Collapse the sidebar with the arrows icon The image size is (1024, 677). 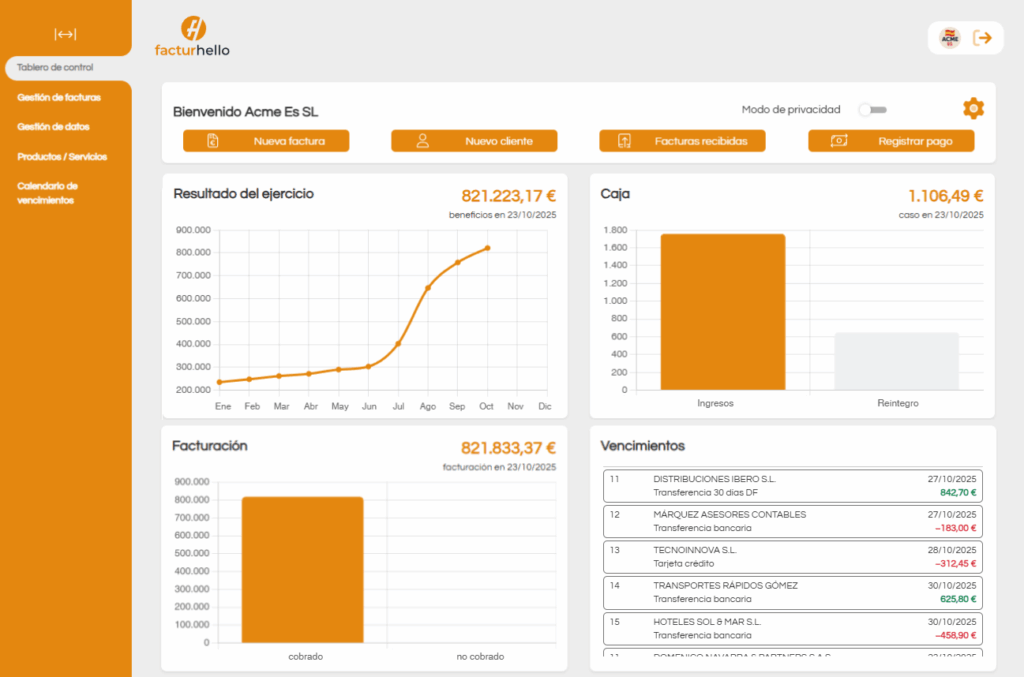tap(65, 34)
